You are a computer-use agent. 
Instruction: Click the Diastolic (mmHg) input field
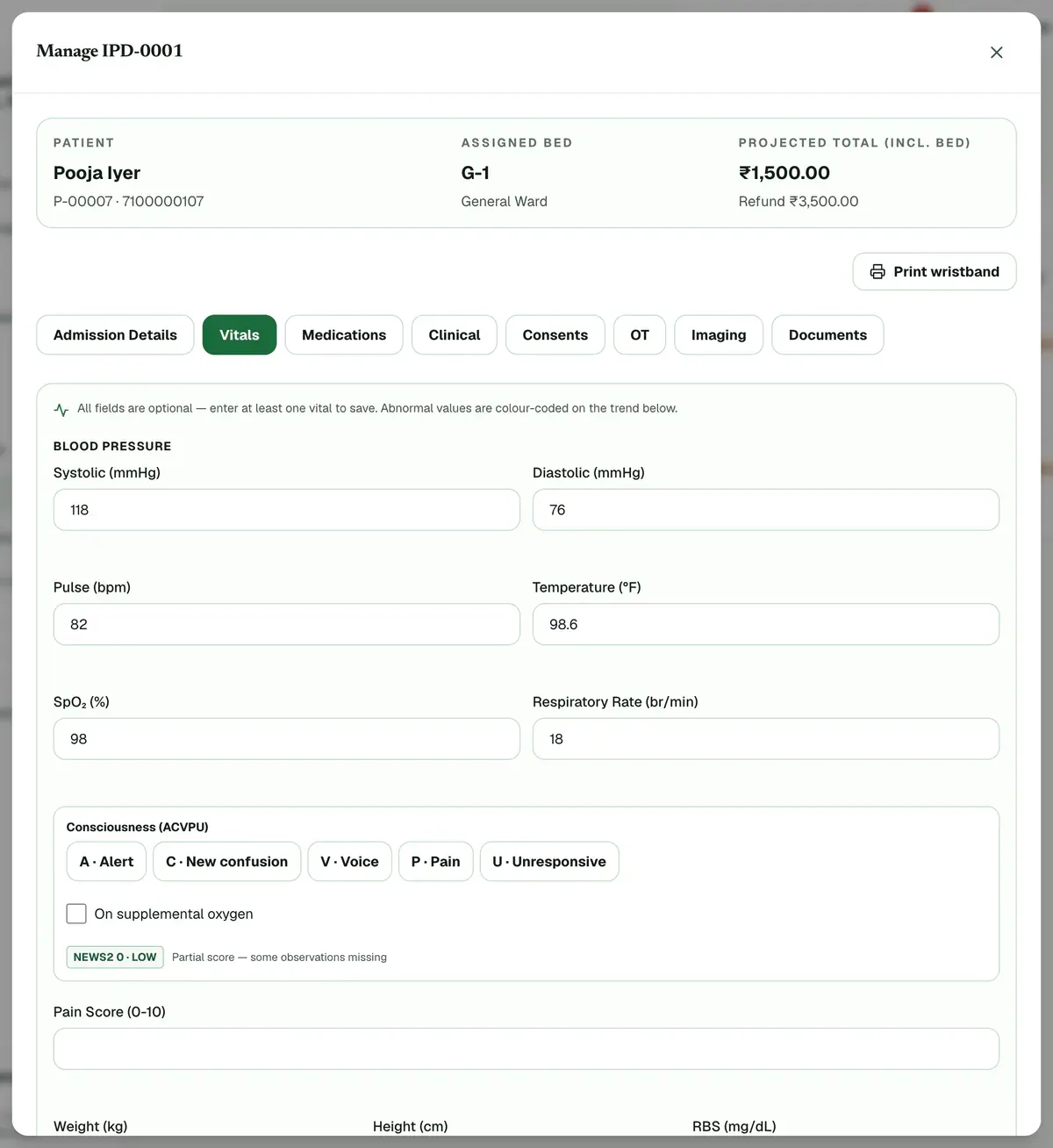click(766, 510)
